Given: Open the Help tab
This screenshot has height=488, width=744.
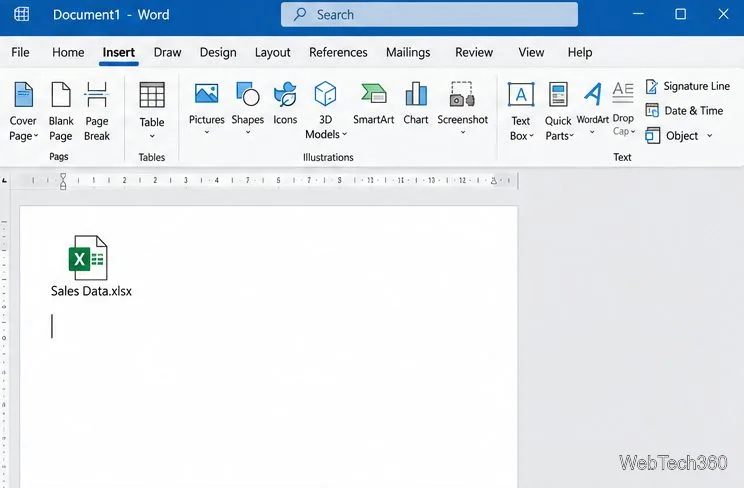Looking at the screenshot, I should click(x=580, y=52).
